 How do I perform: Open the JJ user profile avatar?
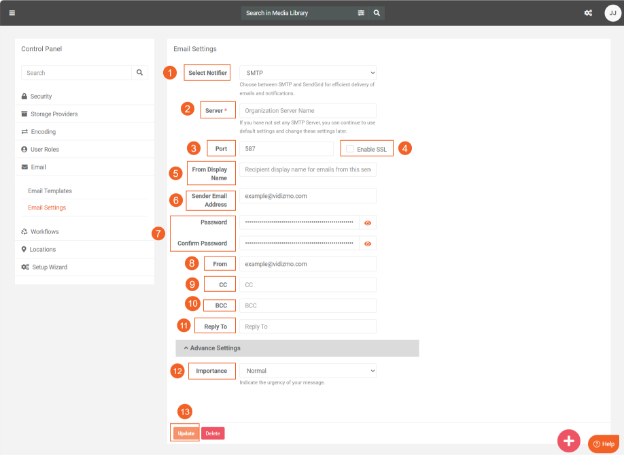coord(611,13)
